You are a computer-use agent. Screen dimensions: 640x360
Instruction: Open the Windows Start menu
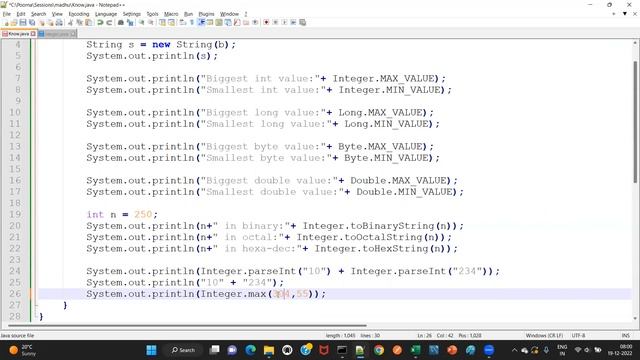pyautogui.click(x=151, y=350)
